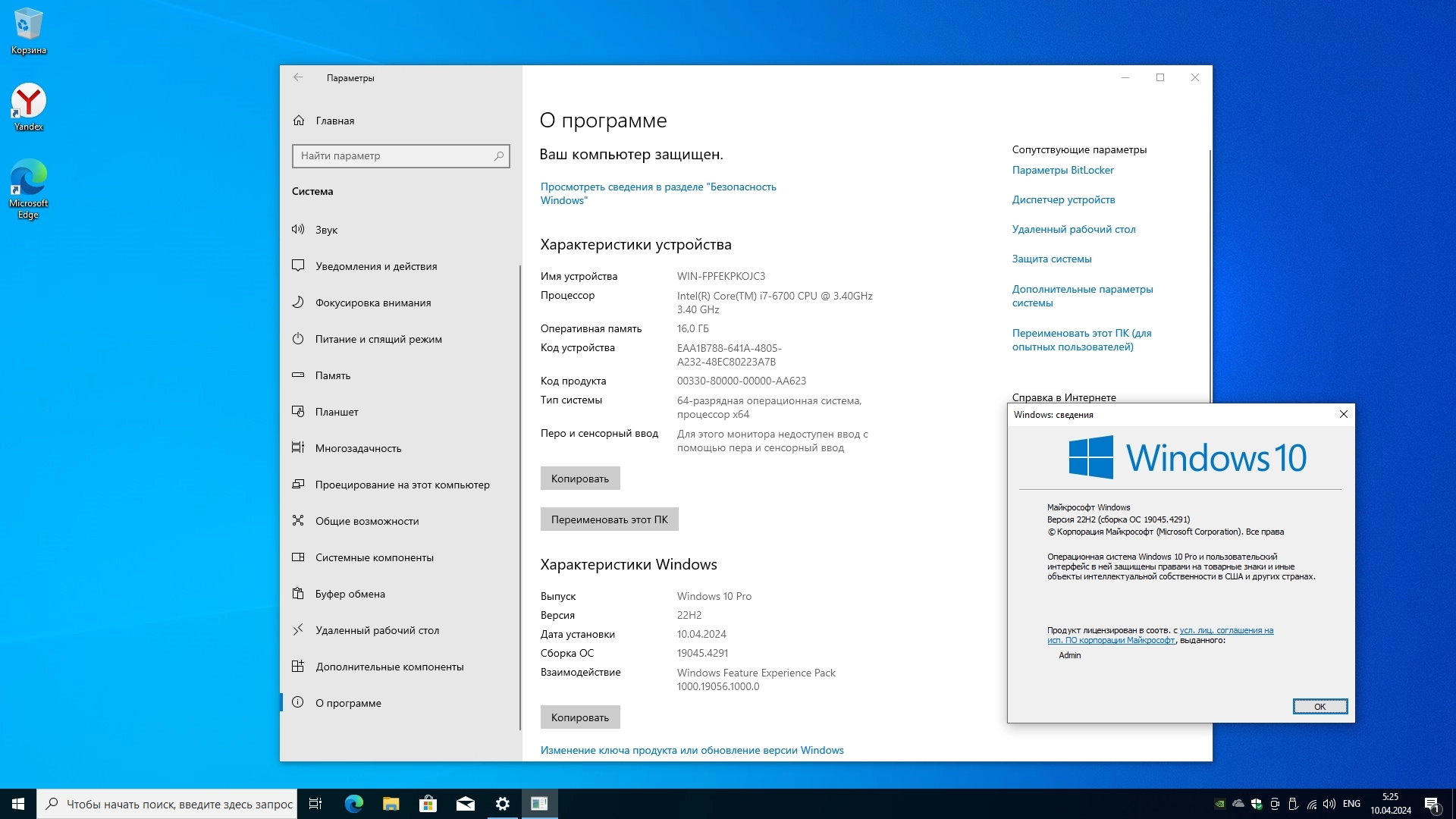Screen dimensions: 1456x819
Task: Click the volume icon in system tray
Action: 1329,804
